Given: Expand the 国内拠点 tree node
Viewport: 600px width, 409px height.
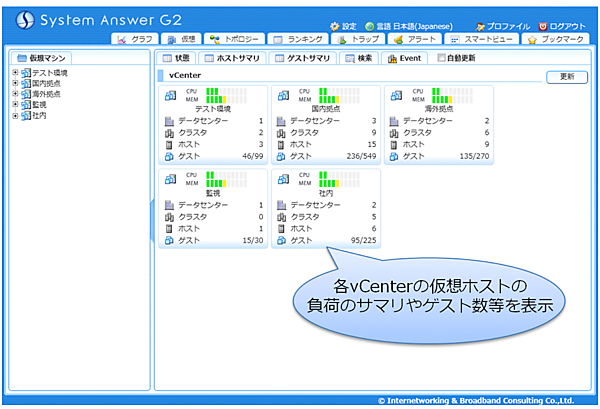Looking at the screenshot, I should pos(15,84).
